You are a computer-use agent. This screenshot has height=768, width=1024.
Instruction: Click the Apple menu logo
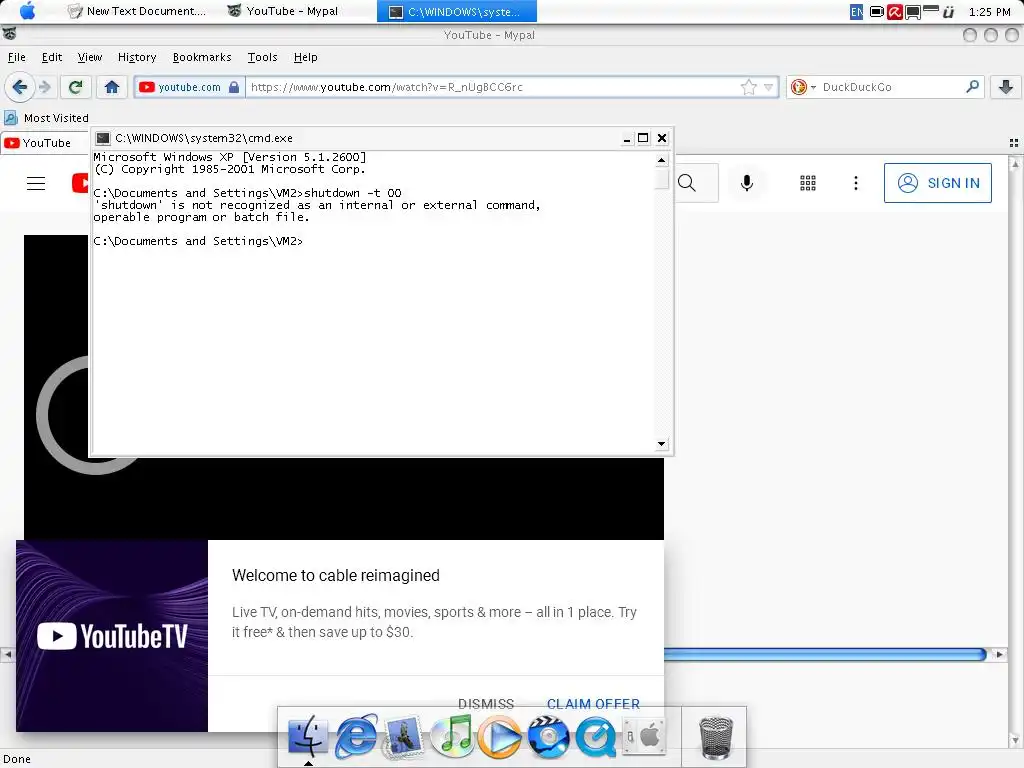coord(27,10)
